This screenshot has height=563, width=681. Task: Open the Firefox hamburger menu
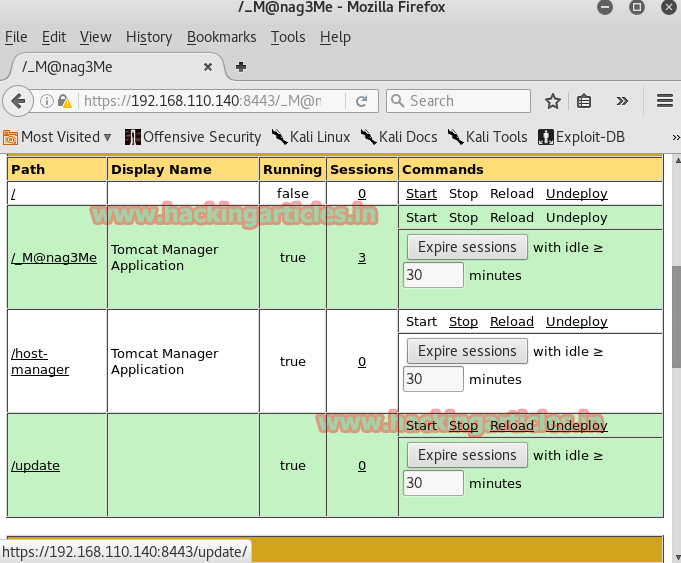tap(664, 101)
